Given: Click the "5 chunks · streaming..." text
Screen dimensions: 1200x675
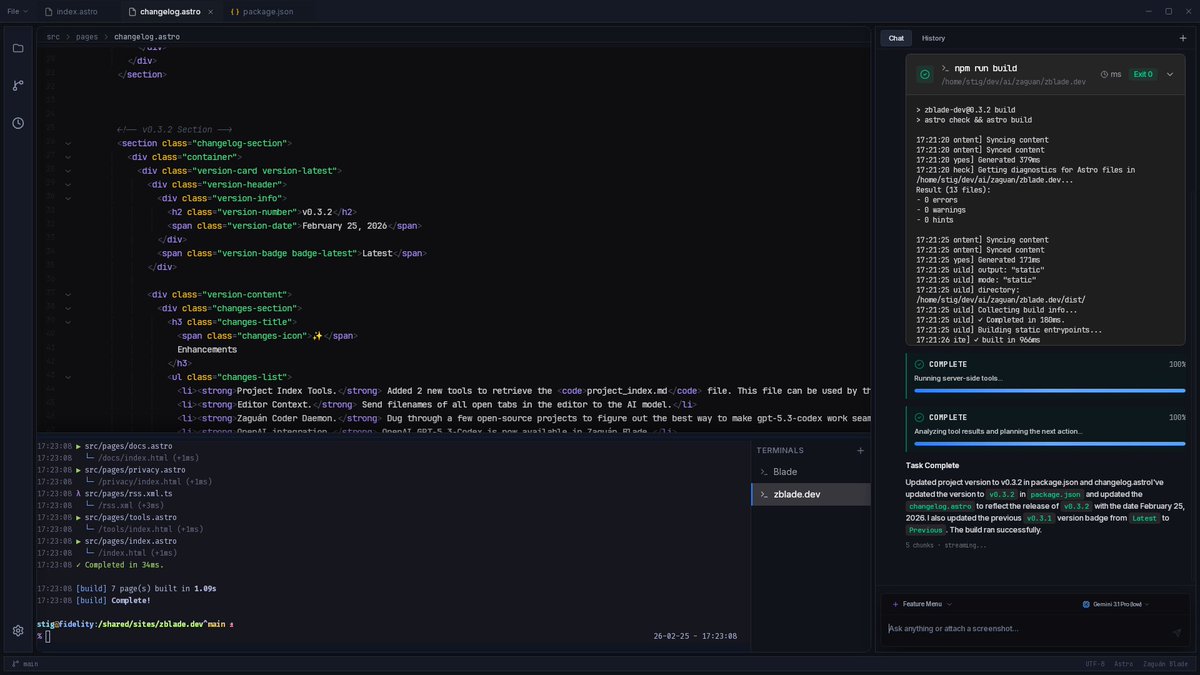Looking at the screenshot, I should pos(946,545).
